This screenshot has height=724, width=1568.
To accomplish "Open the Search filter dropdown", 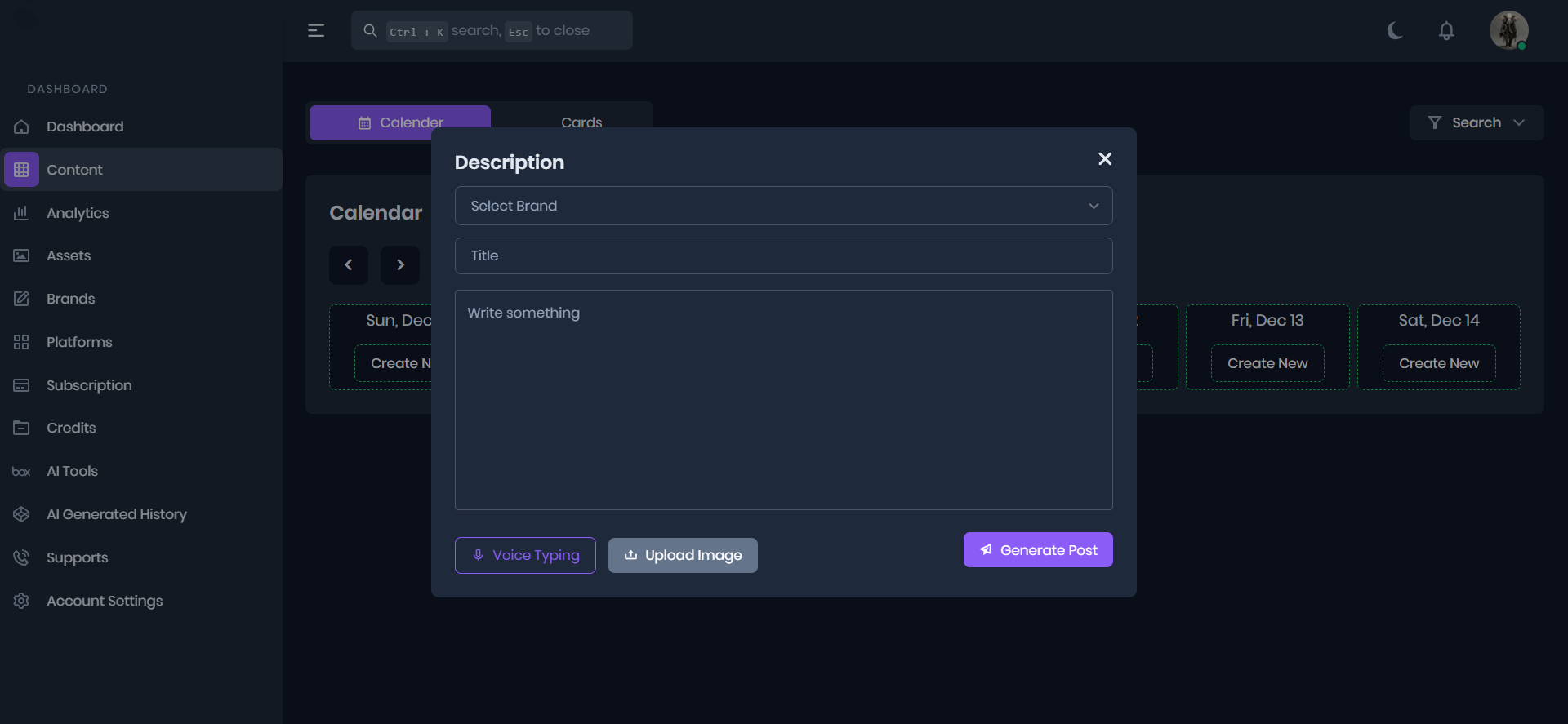I will point(1476,122).
